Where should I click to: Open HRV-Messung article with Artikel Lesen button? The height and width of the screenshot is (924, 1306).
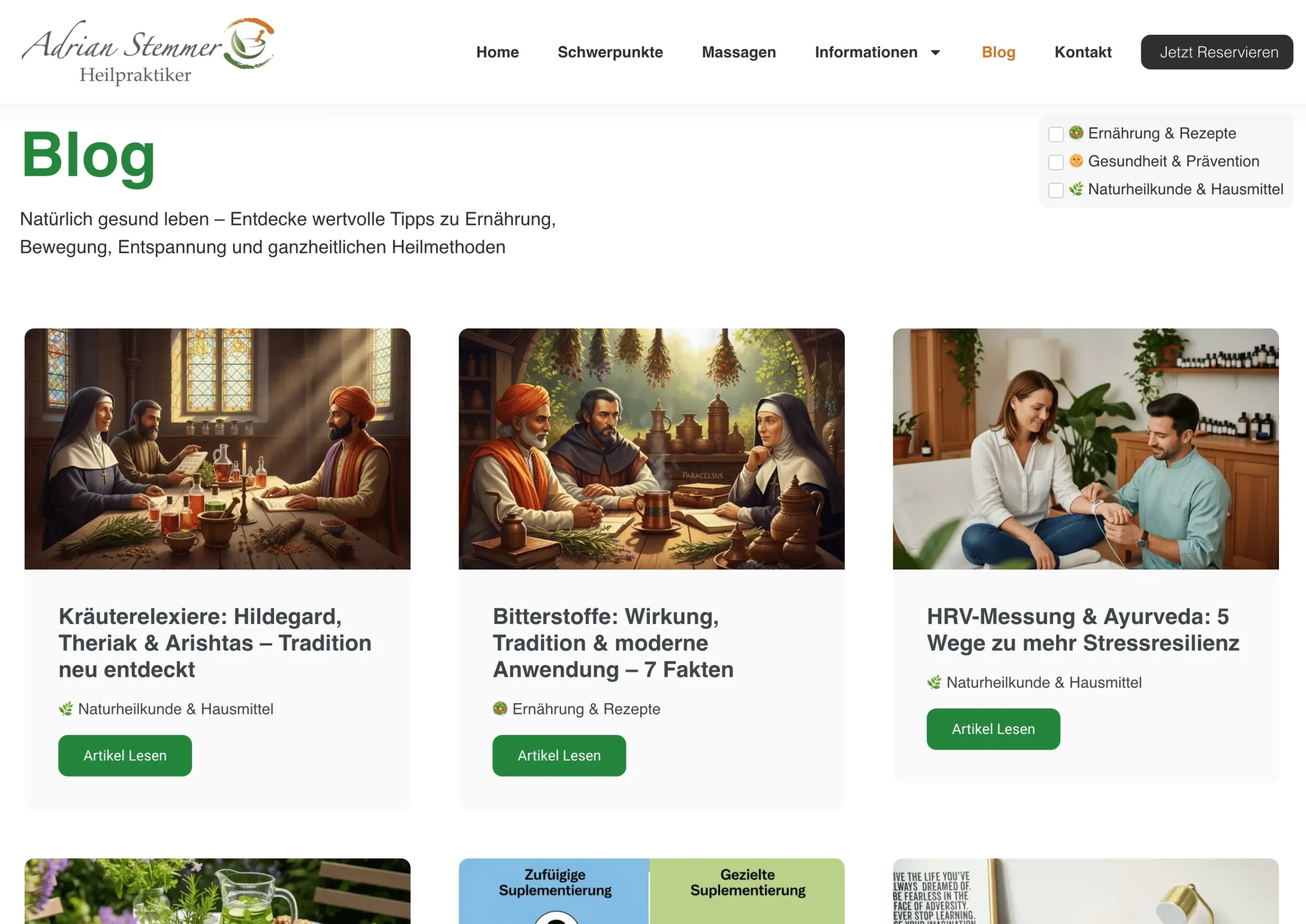coord(993,729)
